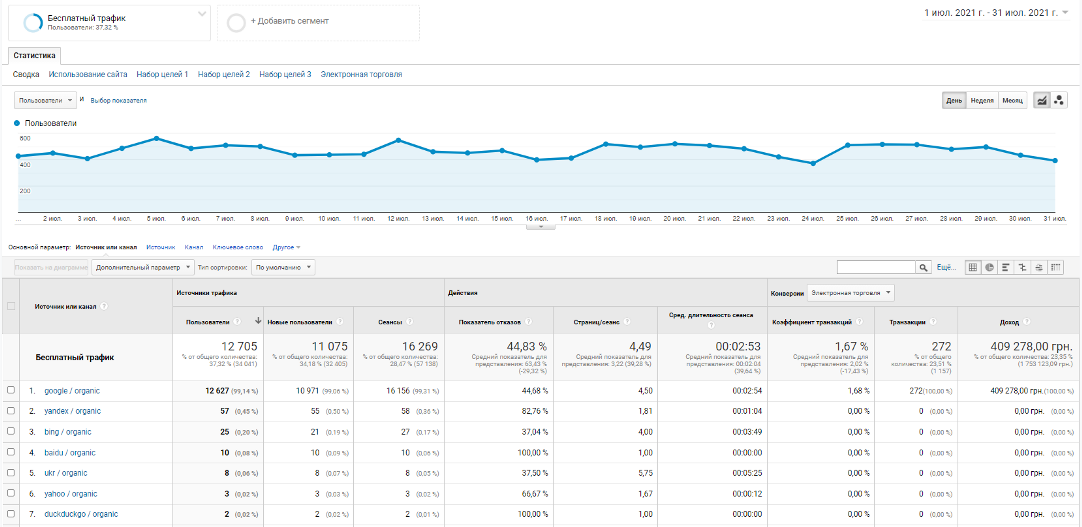Select the data table view icon

point(973,267)
